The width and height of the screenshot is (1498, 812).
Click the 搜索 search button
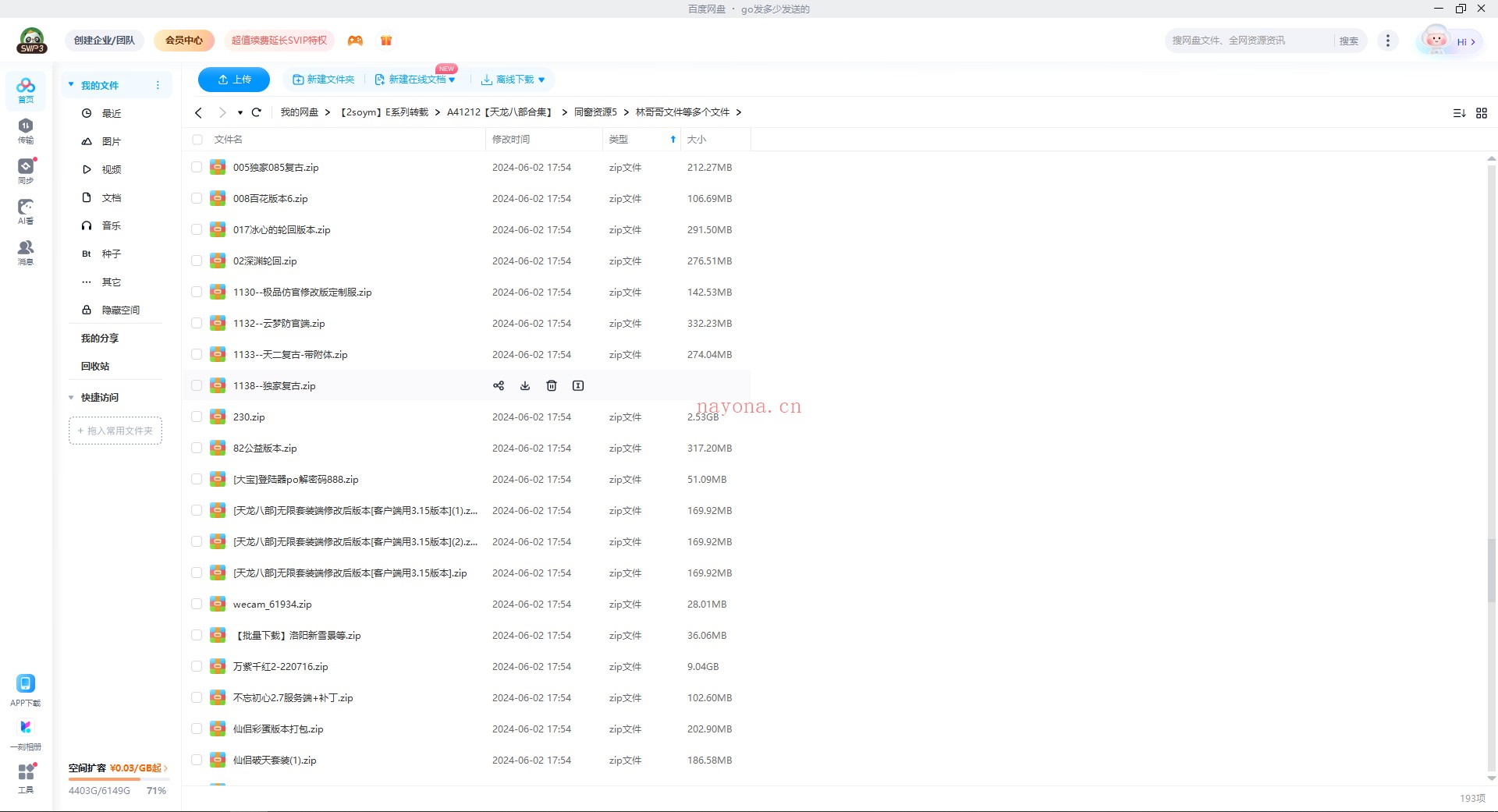point(1349,41)
